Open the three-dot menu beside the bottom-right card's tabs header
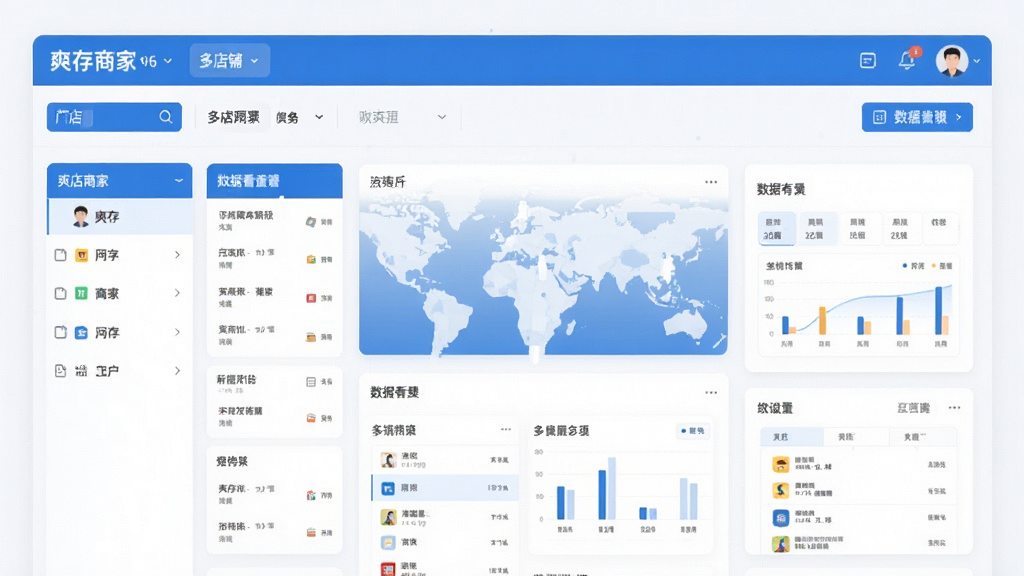 coord(954,408)
